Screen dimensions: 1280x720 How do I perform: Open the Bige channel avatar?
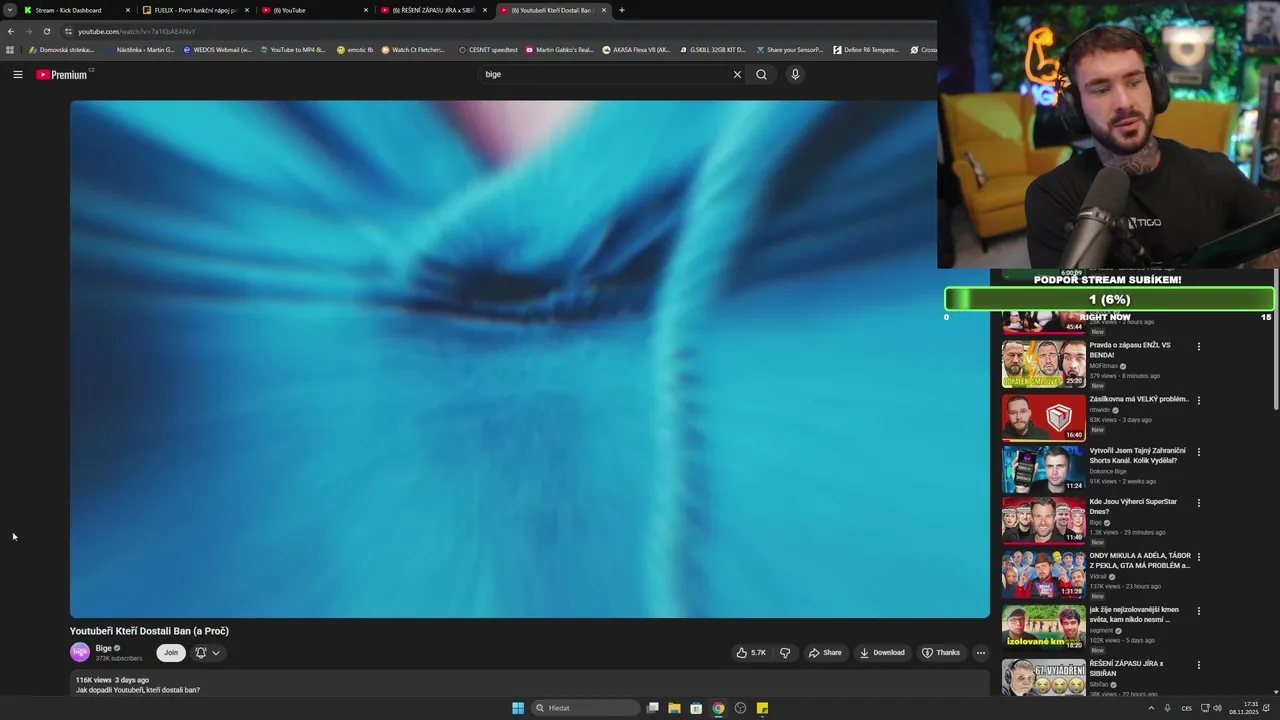click(x=80, y=653)
